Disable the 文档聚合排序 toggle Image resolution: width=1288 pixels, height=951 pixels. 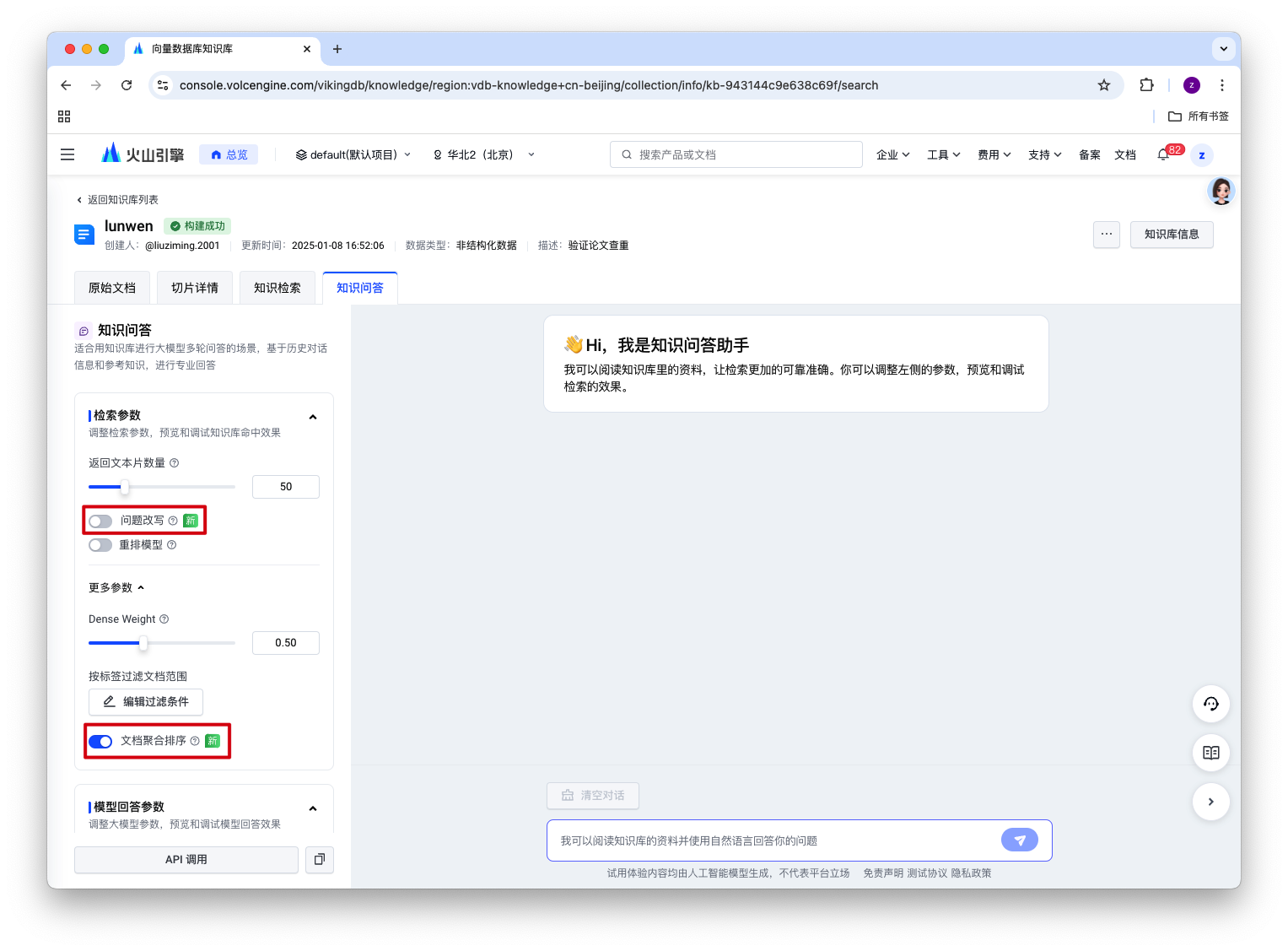100,741
